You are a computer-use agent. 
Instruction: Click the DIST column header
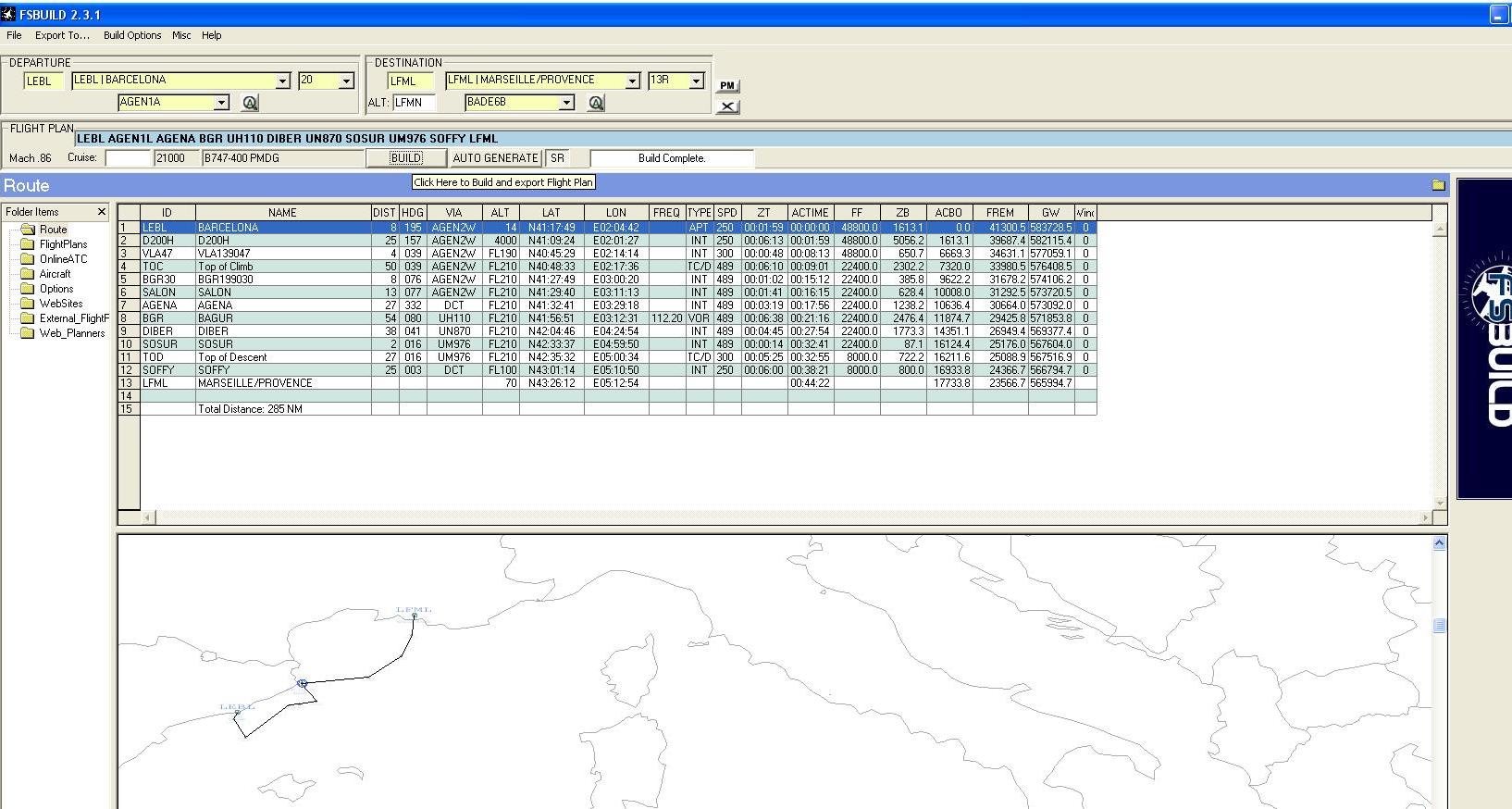click(385, 213)
